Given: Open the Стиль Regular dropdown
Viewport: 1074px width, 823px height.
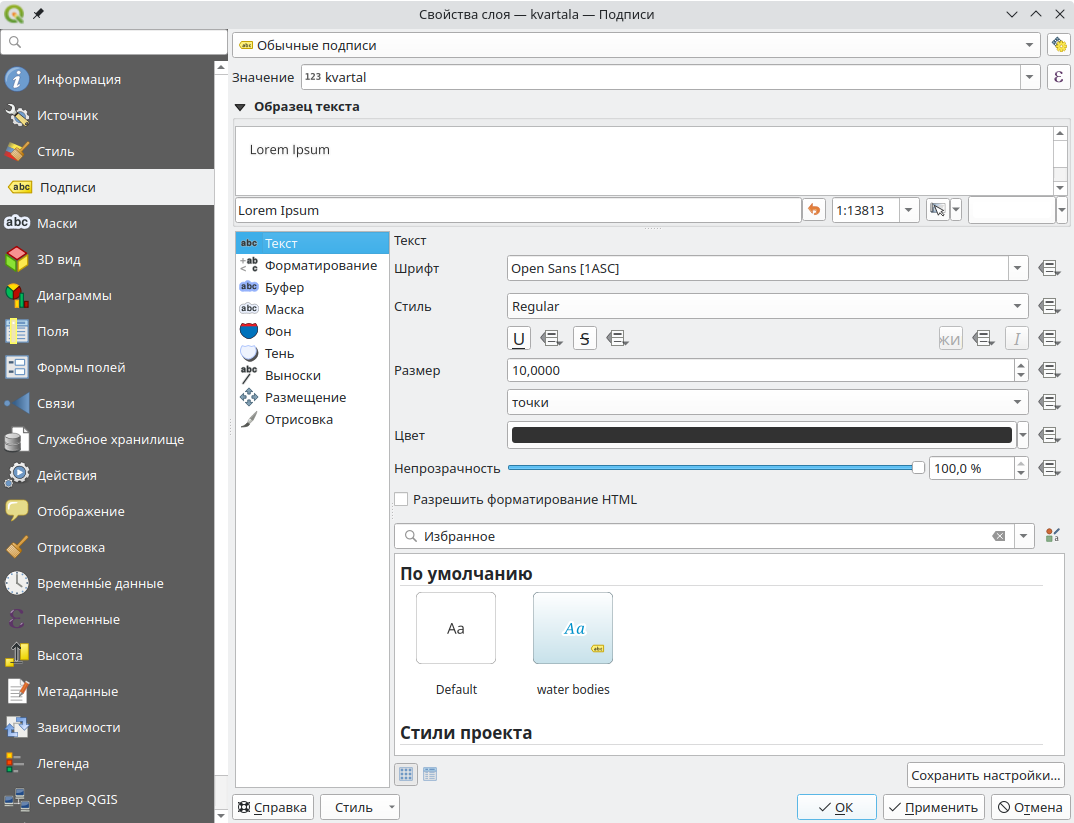Looking at the screenshot, I should coord(768,306).
